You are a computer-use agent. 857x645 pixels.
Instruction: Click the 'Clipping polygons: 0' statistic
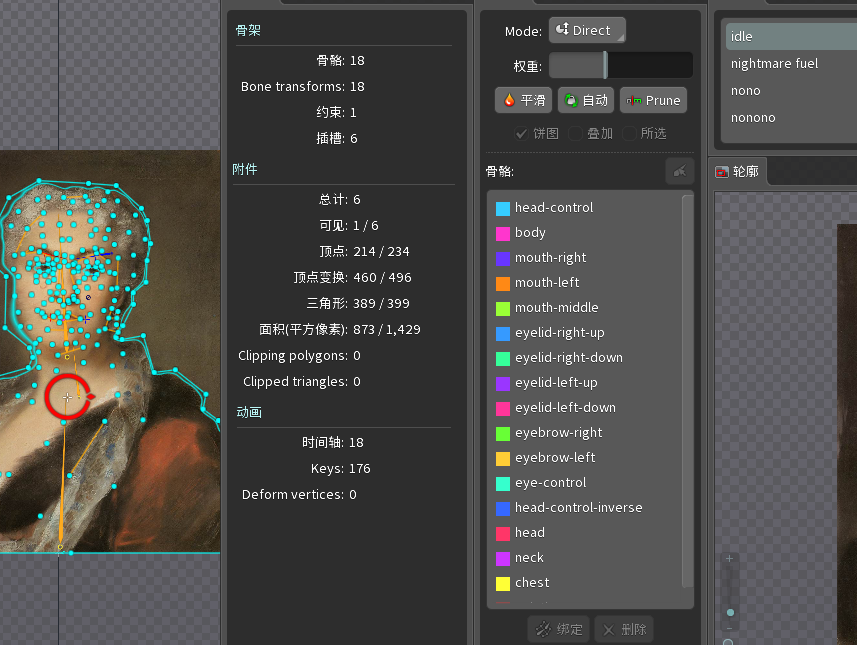click(x=300, y=356)
